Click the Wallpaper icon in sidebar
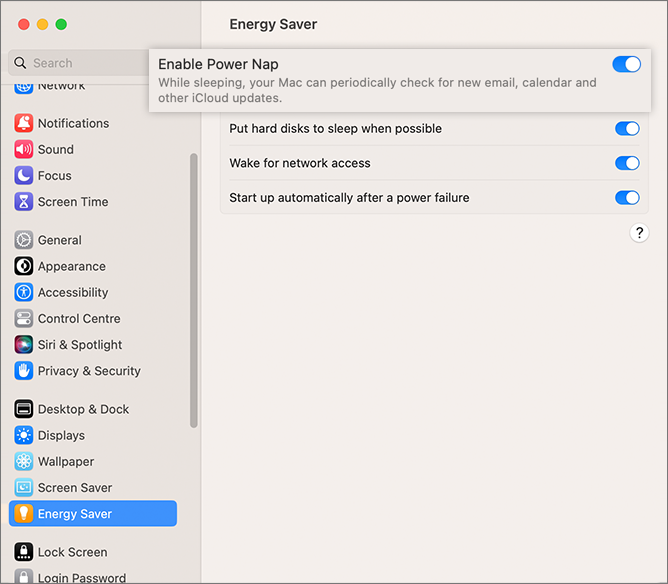The width and height of the screenshot is (668, 584). (24, 461)
